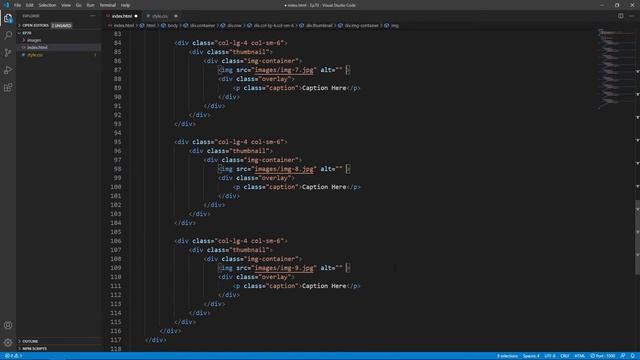640x360 pixels.
Task: Click line number 94 in gutter
Action: pos(118,133)
